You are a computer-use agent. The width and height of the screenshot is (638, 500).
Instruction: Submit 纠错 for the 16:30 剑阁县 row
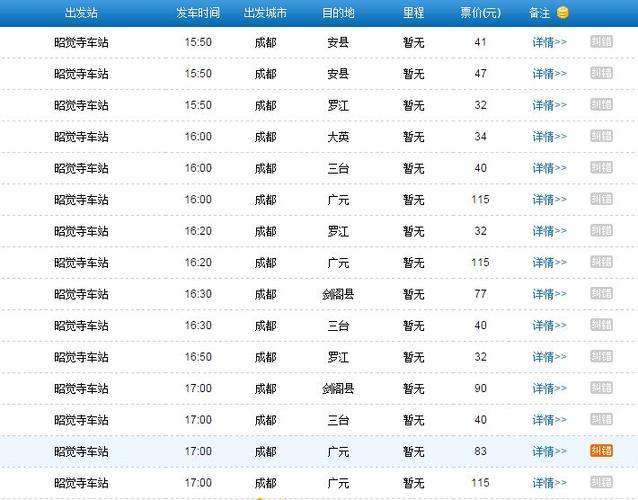(x=601, y=293)
